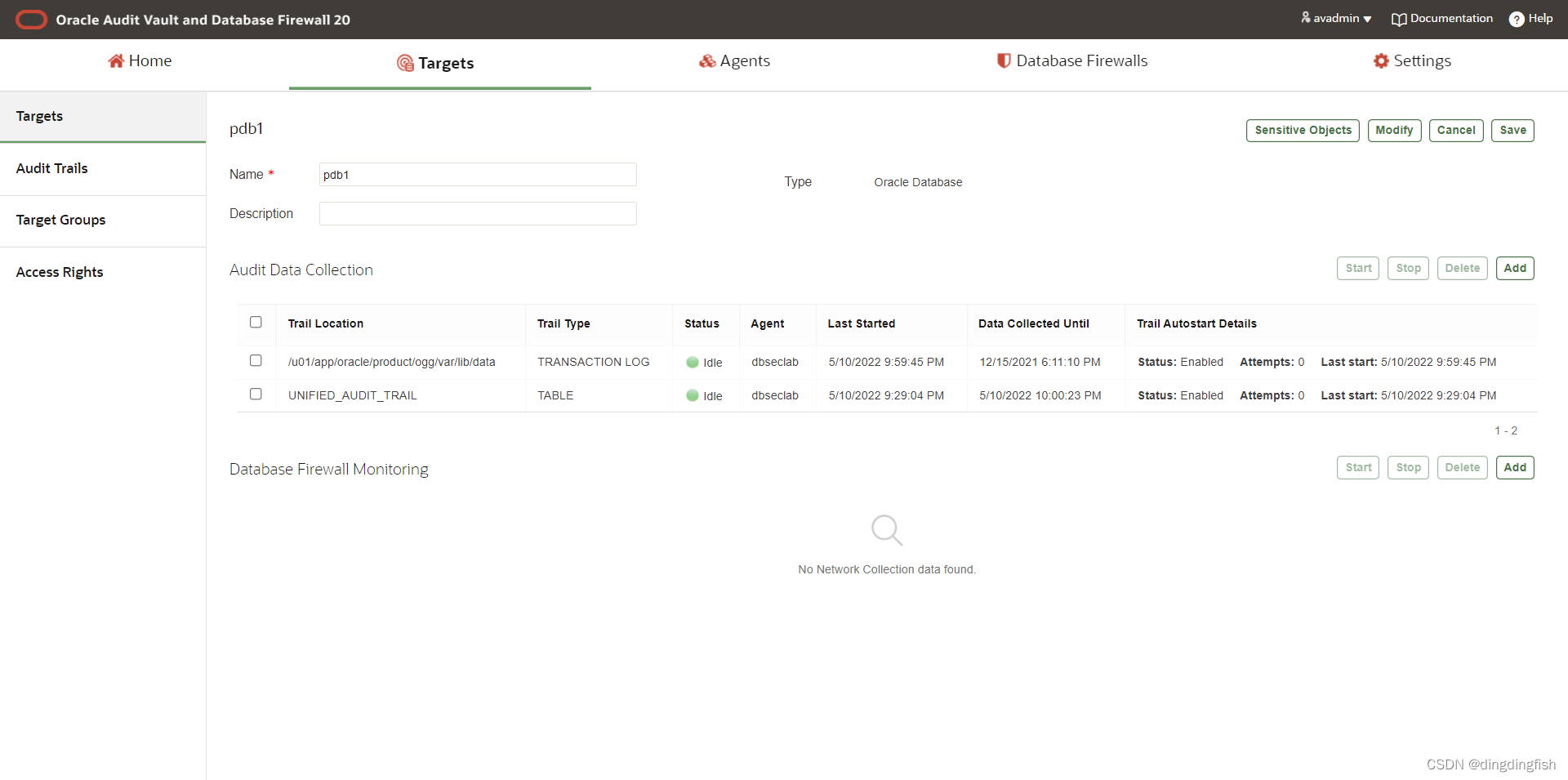
Task: Click the /u01/app/oracle/product/ogg/var/lib/data cell
Action: [x=391, y=363]
